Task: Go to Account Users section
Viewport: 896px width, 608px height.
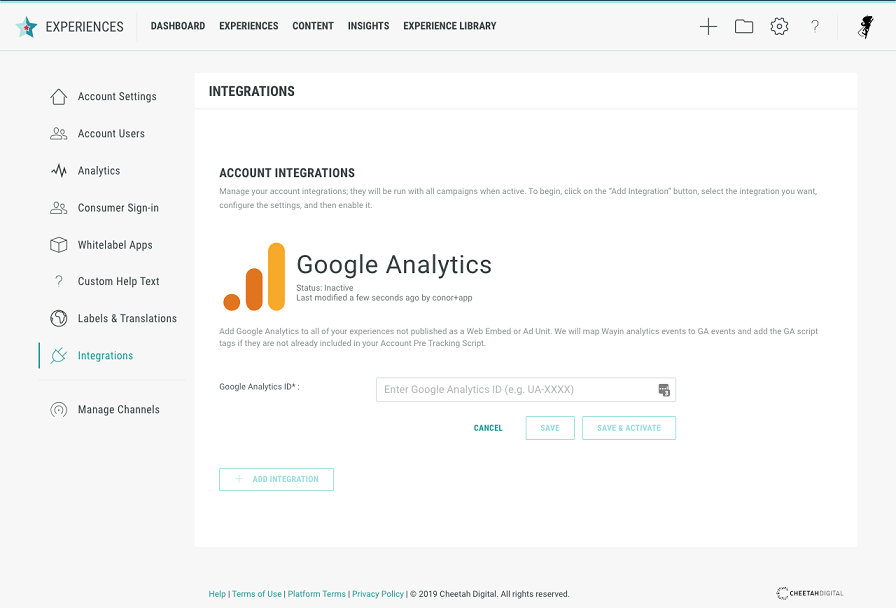Action: tap(111, 134)
